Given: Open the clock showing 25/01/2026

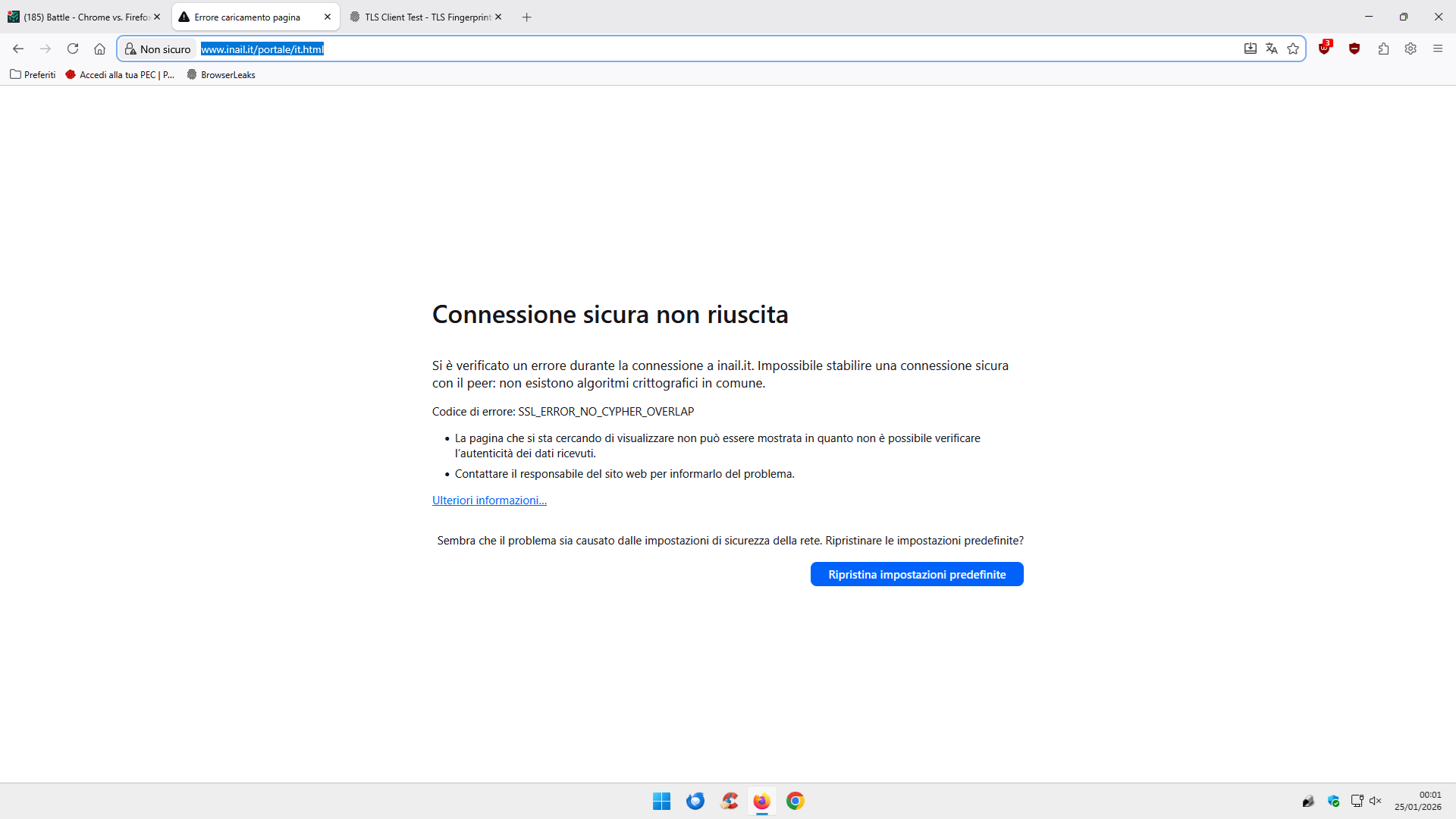Looking at the screenshot, I should 1417,801.
